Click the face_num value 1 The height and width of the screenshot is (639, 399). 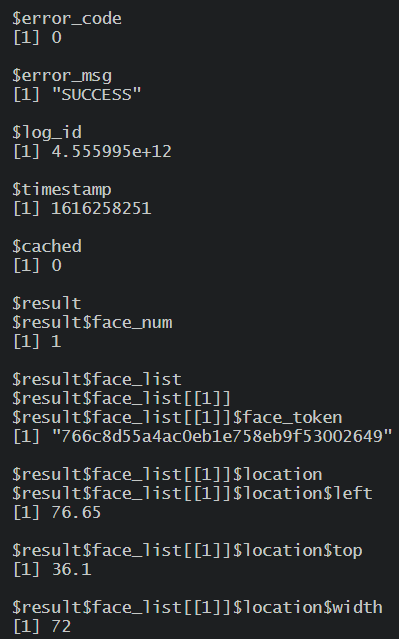pos(56,341)
